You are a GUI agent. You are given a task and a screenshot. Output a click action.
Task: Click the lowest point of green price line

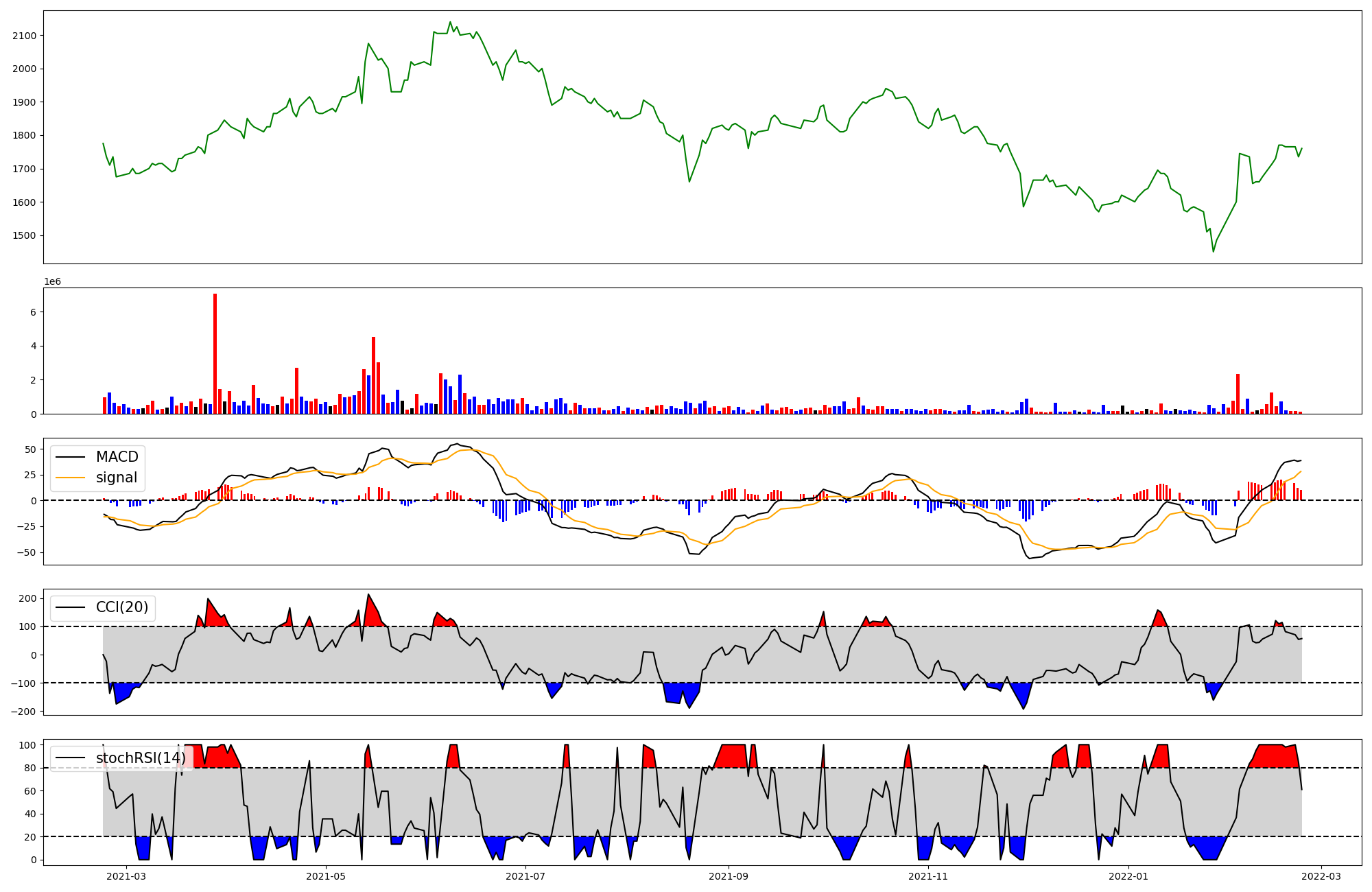(x=1213, y=251)
